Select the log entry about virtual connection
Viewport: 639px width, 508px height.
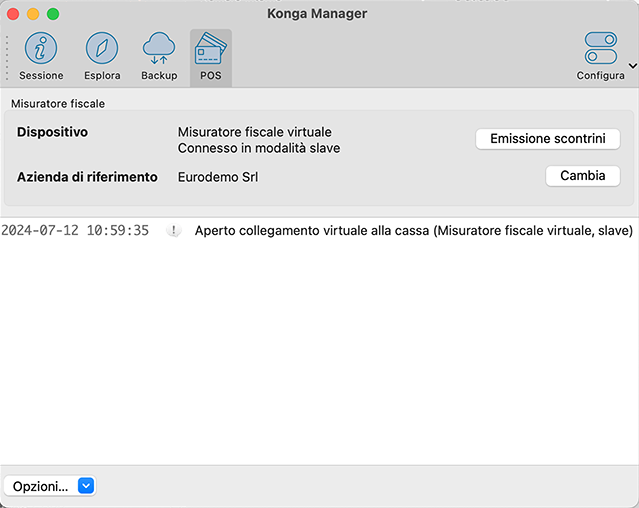pyautogui.click(x=413, y=231)
